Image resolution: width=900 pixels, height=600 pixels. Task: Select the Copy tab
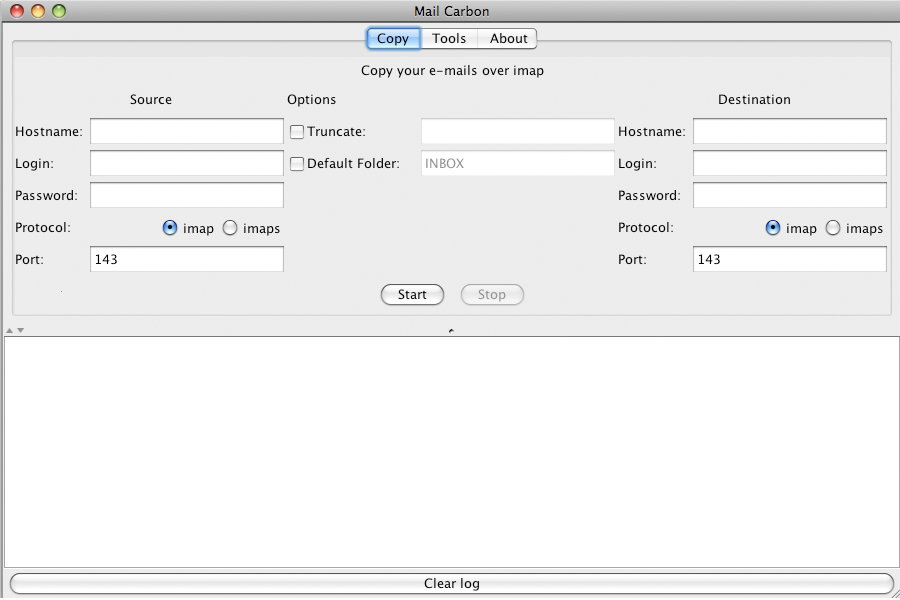tap(393, 38)
